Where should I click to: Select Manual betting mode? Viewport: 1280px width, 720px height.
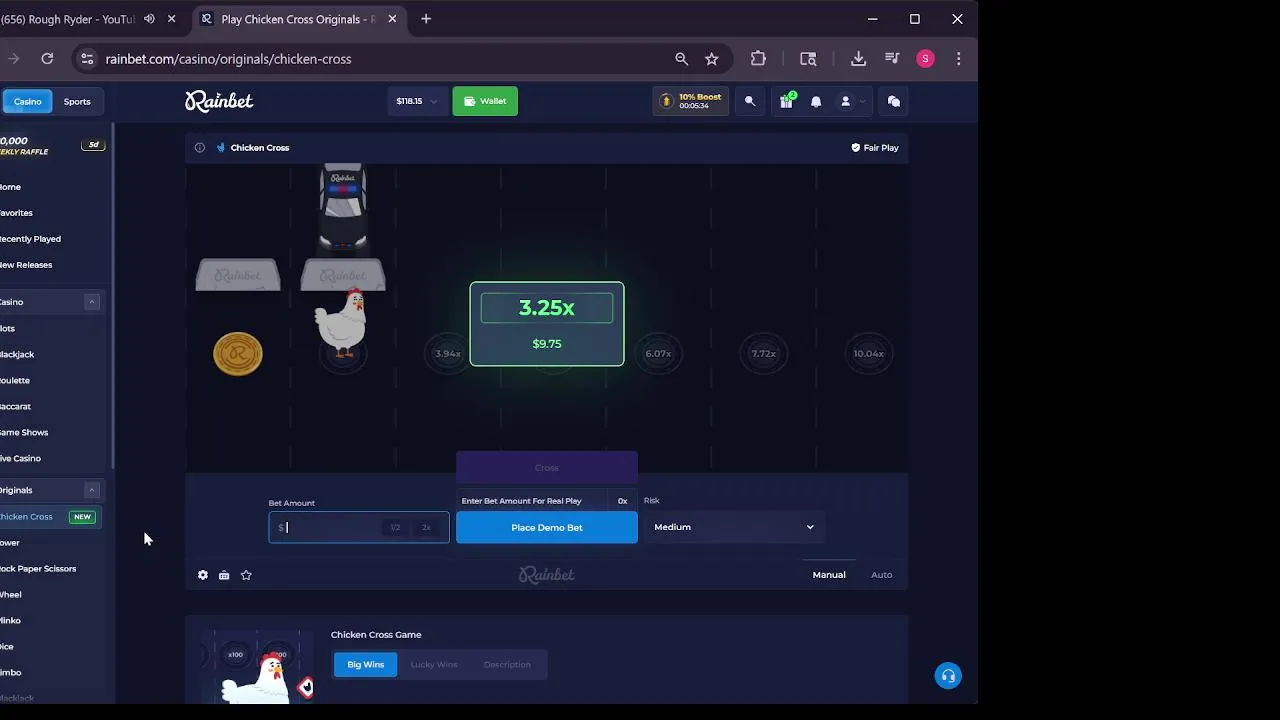pyautogui.click(x=829, y=575)
